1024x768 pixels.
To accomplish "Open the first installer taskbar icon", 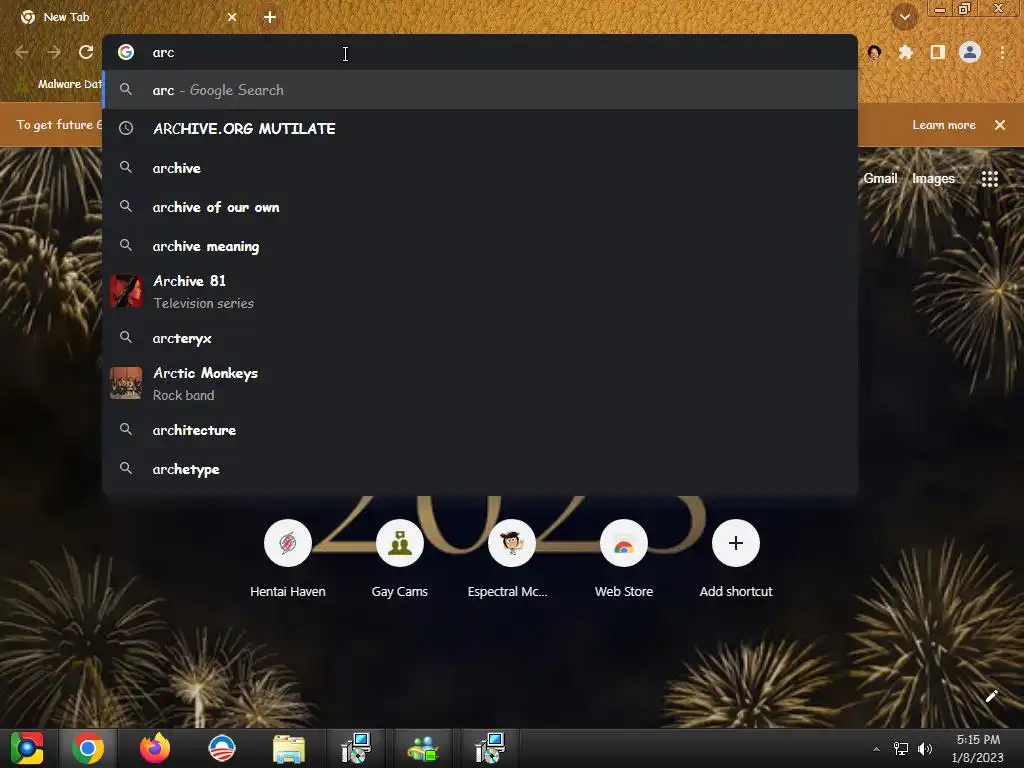I will [356, 748].
